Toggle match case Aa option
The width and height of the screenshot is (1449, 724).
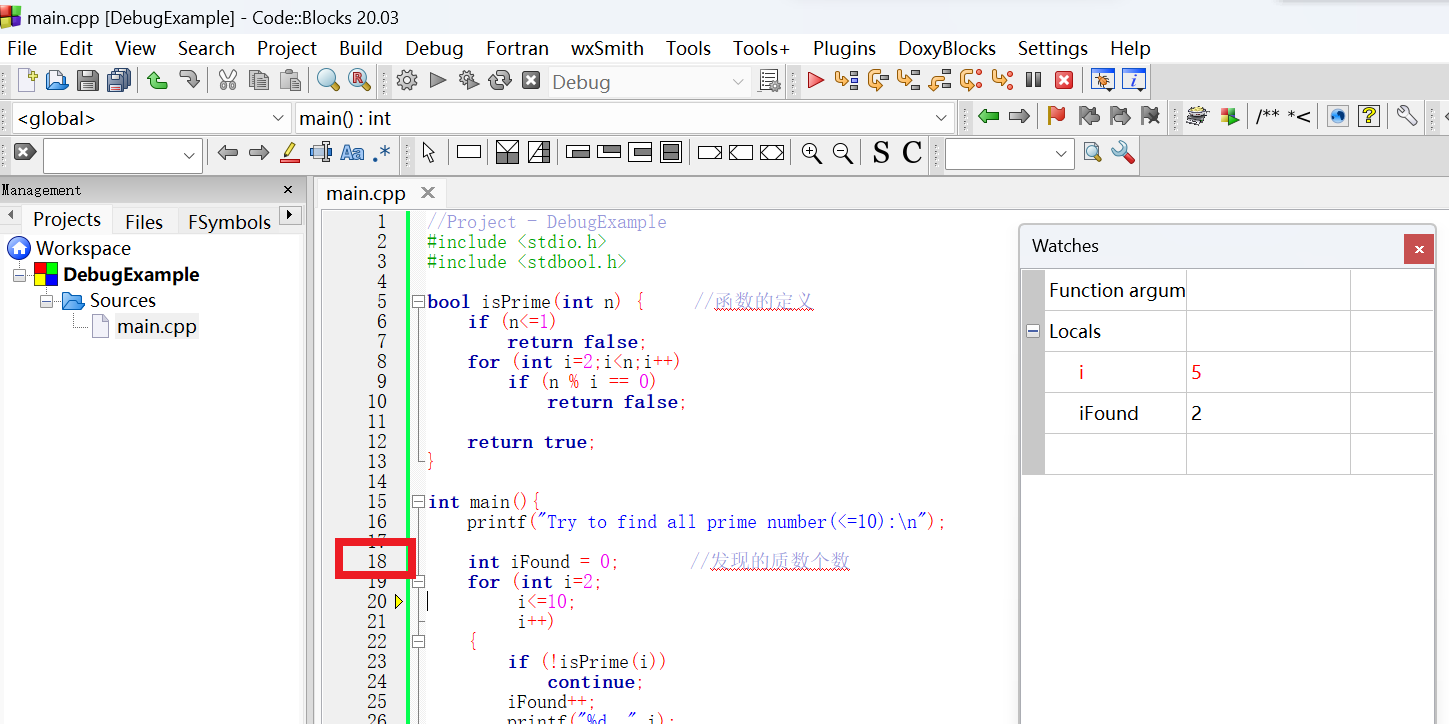pyautogui.click(x=352, y=153)
